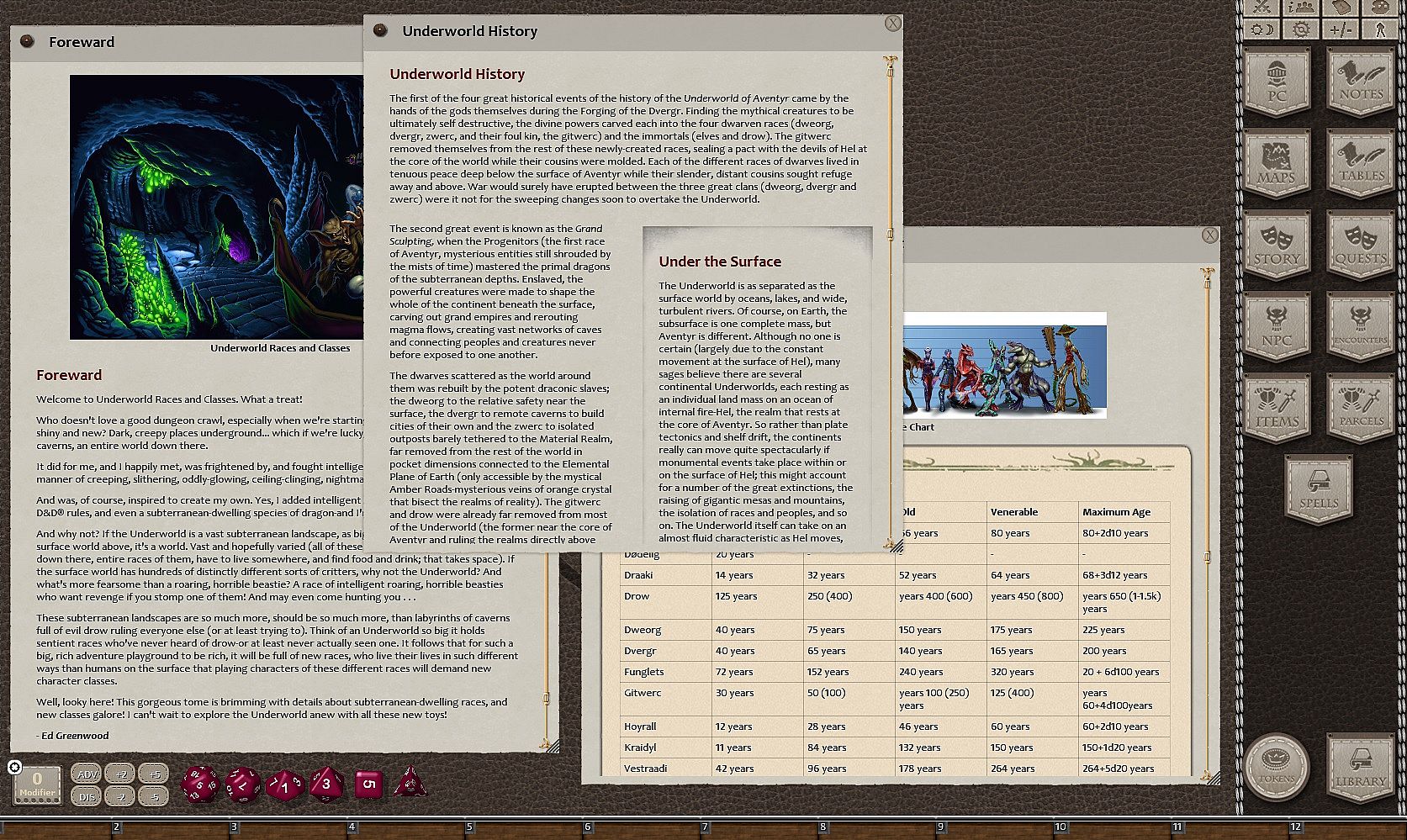Screen dimensions: 1407x840
Task: Pick the d12 die
Action: coord(242,784)
